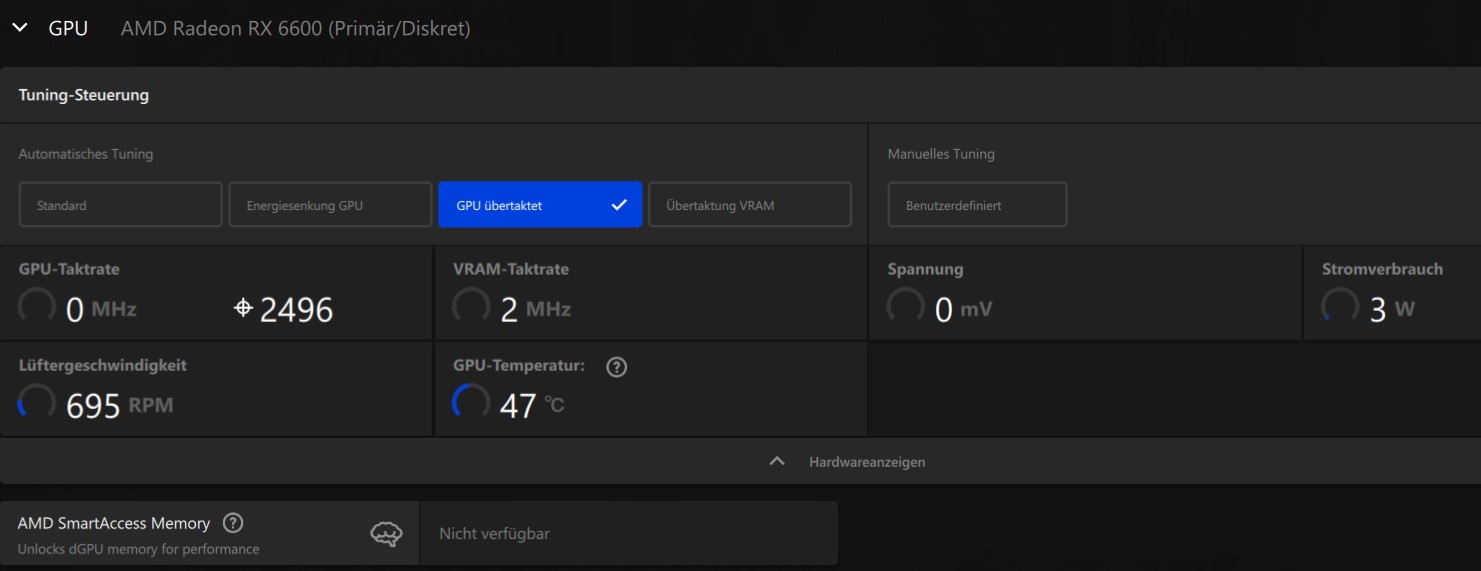Enable the Übertaktung VRAM preset
Viewport: 1481px width, 571px height.
[x=750, y=205]
